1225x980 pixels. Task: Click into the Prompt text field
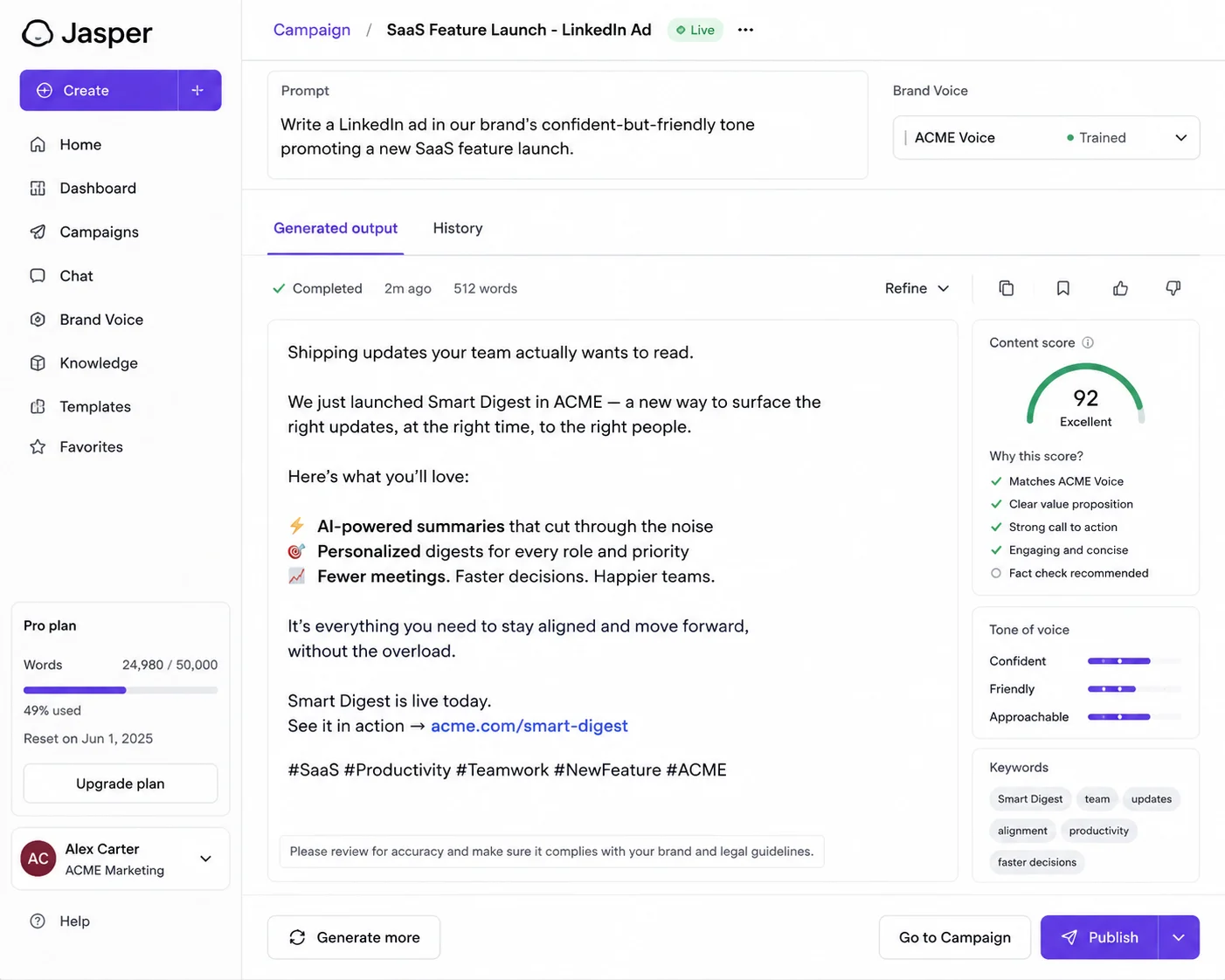tap(568, 125)
